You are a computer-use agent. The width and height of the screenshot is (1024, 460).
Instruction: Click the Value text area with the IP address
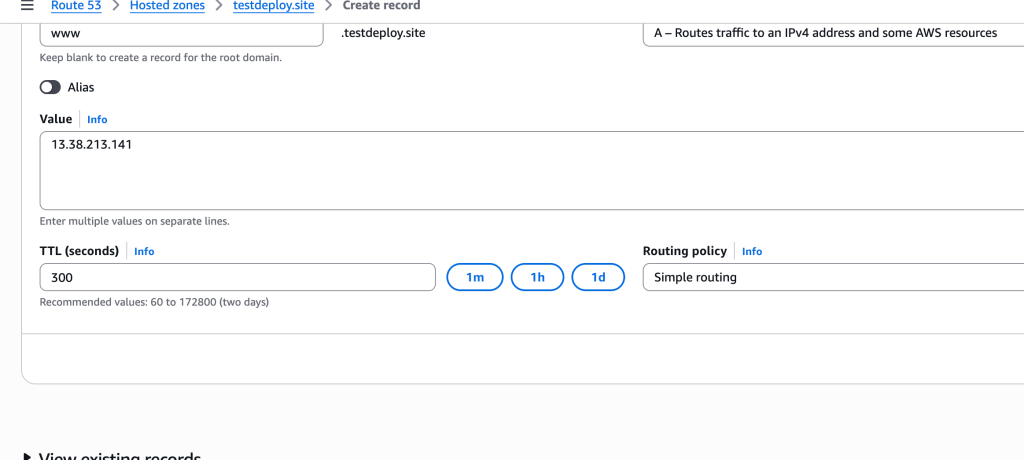pos(530,170)
